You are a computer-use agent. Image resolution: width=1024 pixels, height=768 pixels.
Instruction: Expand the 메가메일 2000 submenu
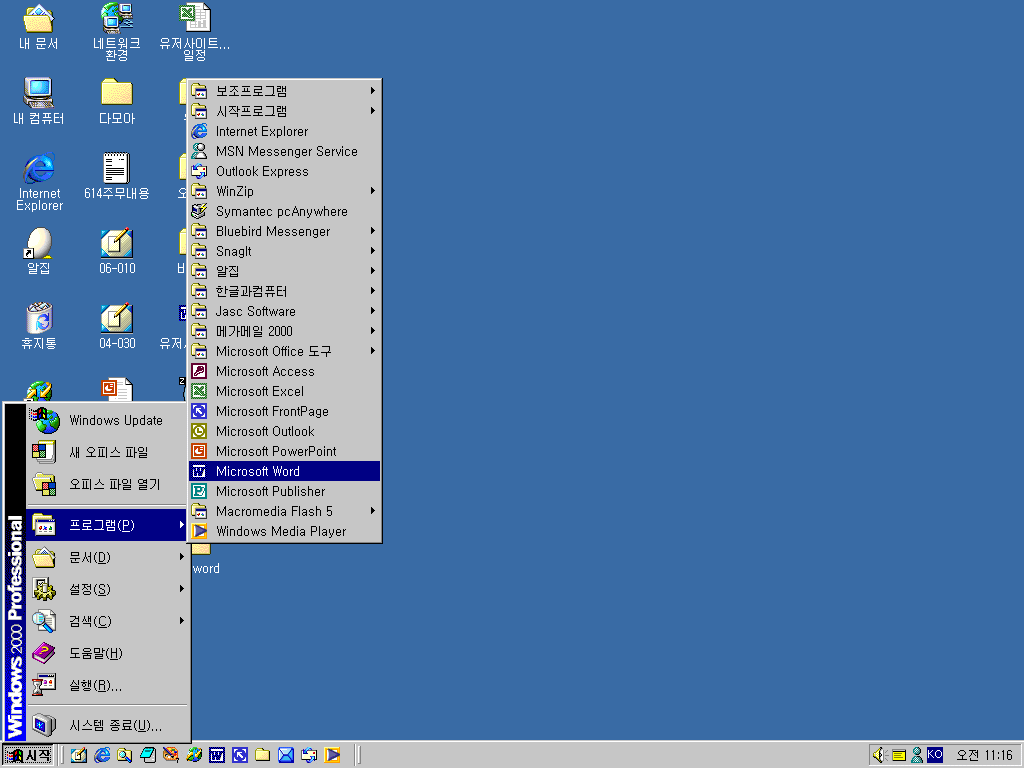pyautogui.click(x=284, y=331)
